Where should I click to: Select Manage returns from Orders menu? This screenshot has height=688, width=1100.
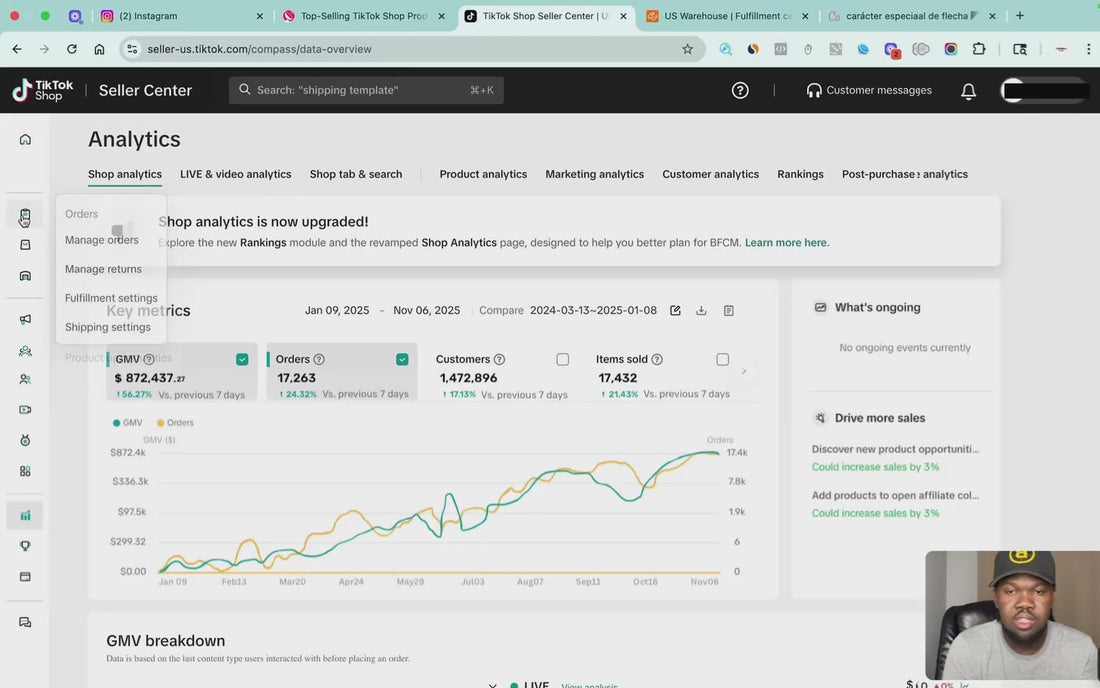click(103, 269)
